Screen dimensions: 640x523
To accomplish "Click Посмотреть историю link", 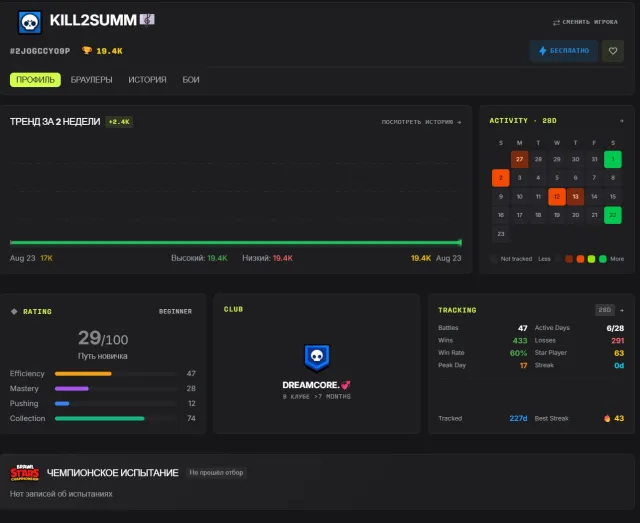I will point(421,122).
